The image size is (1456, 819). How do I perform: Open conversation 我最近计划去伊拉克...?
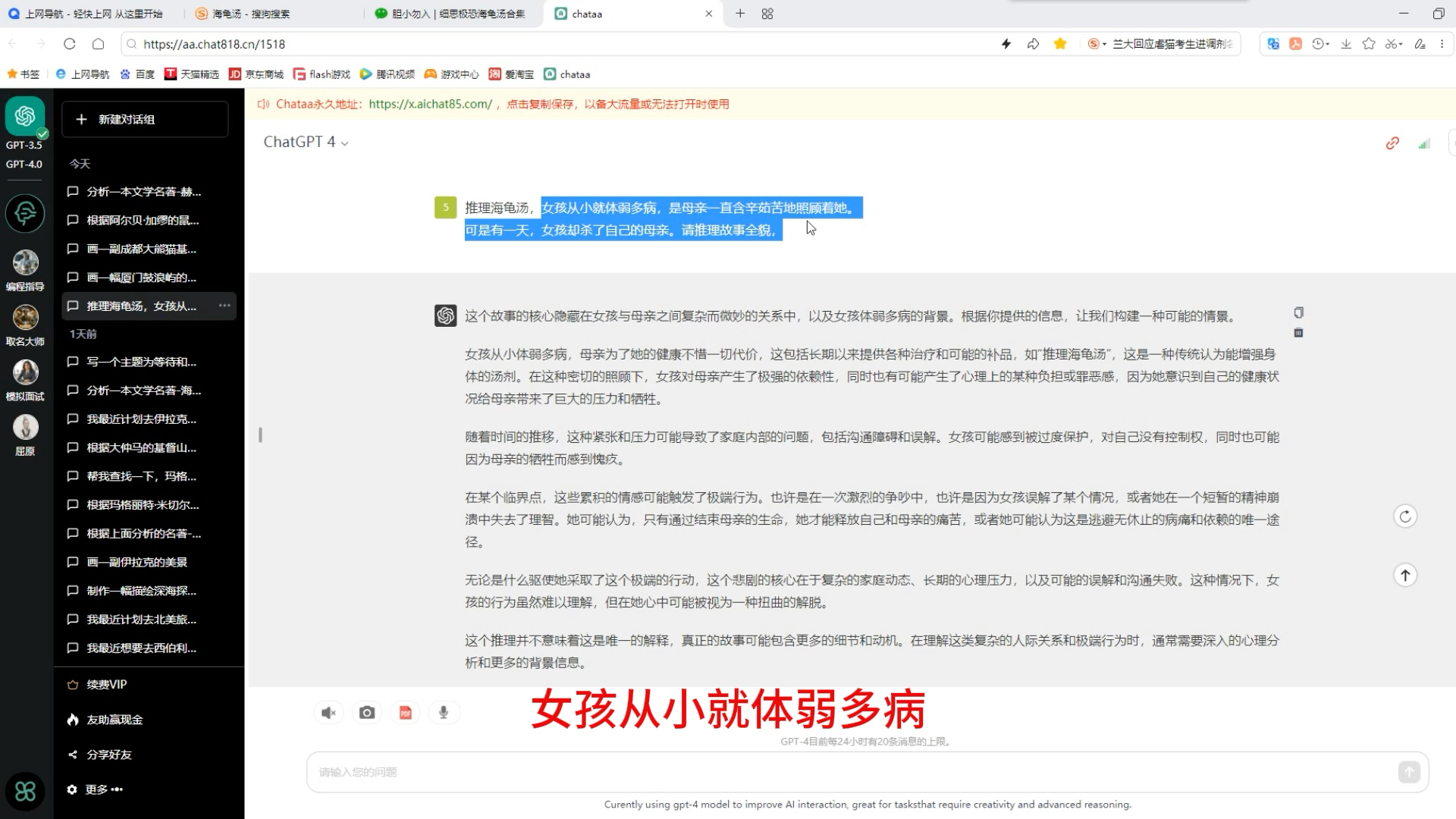point(149,419)
